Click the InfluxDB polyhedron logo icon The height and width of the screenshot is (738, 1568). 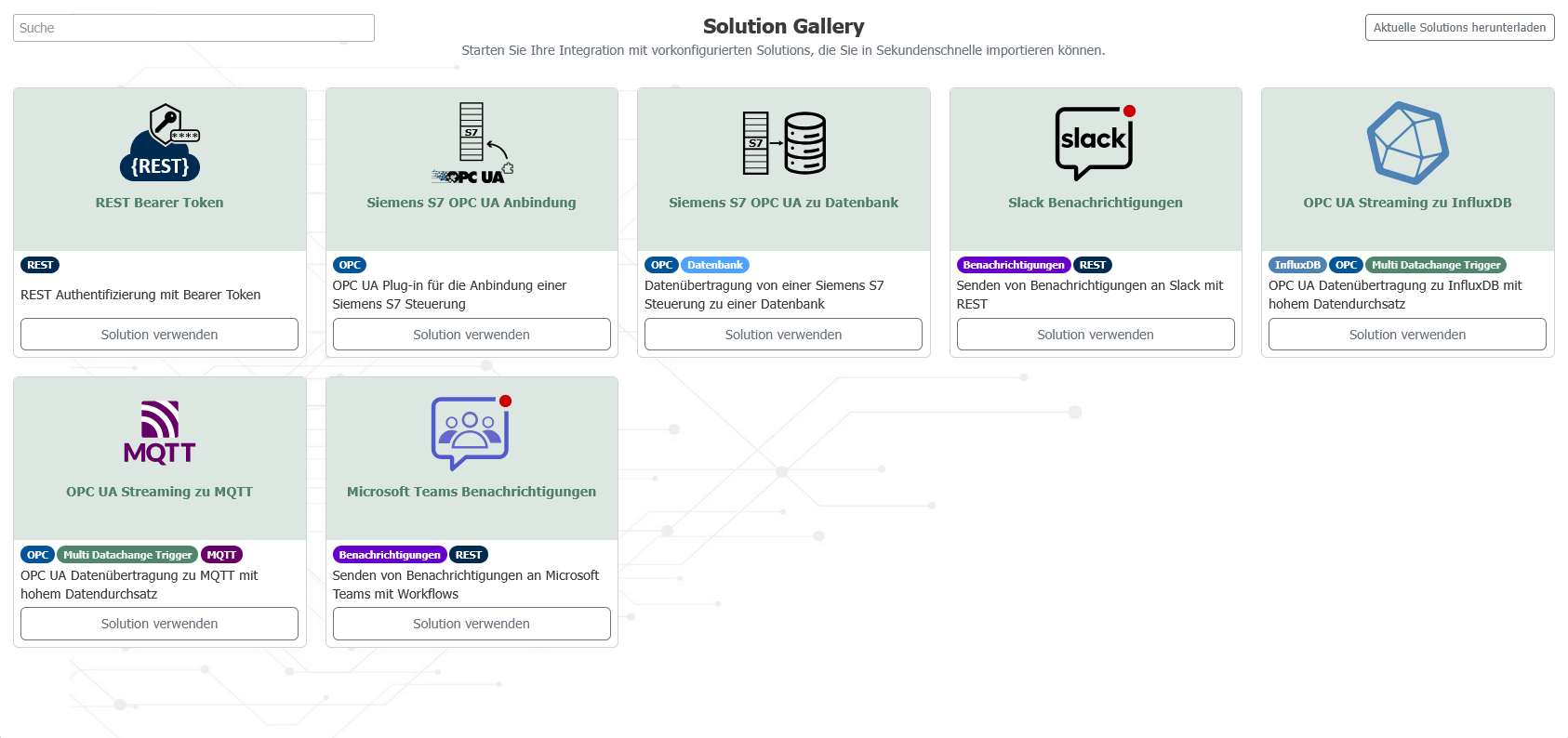[1407, 143]
